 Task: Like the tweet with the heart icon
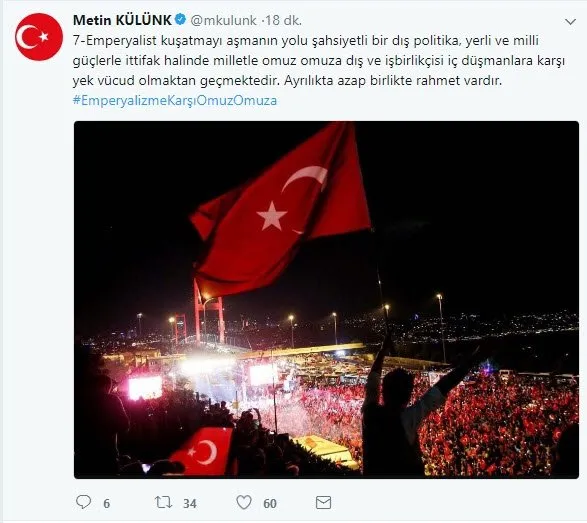[x=244, y=502]
